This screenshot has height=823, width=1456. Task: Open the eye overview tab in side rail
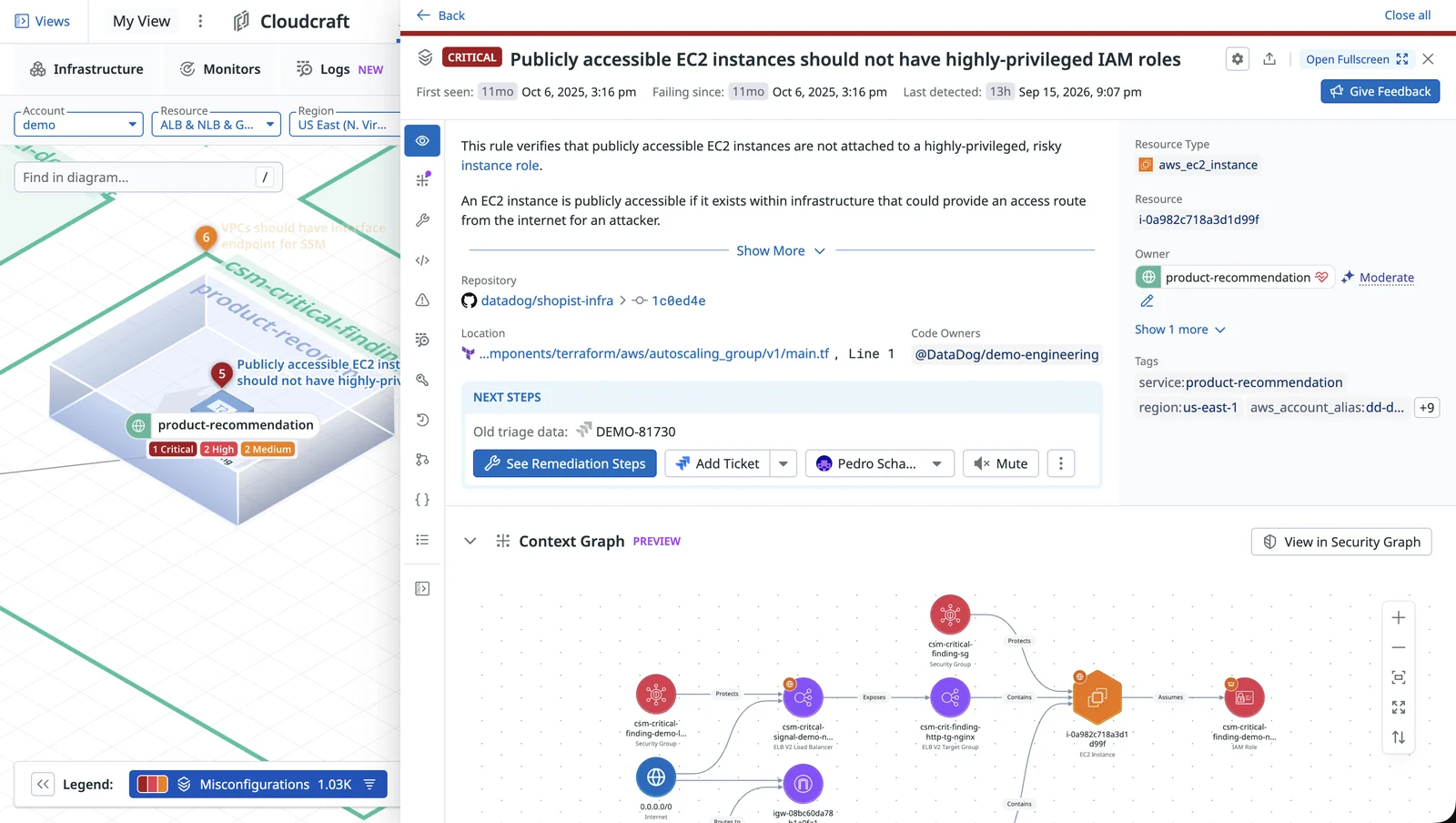click(422, 140)
